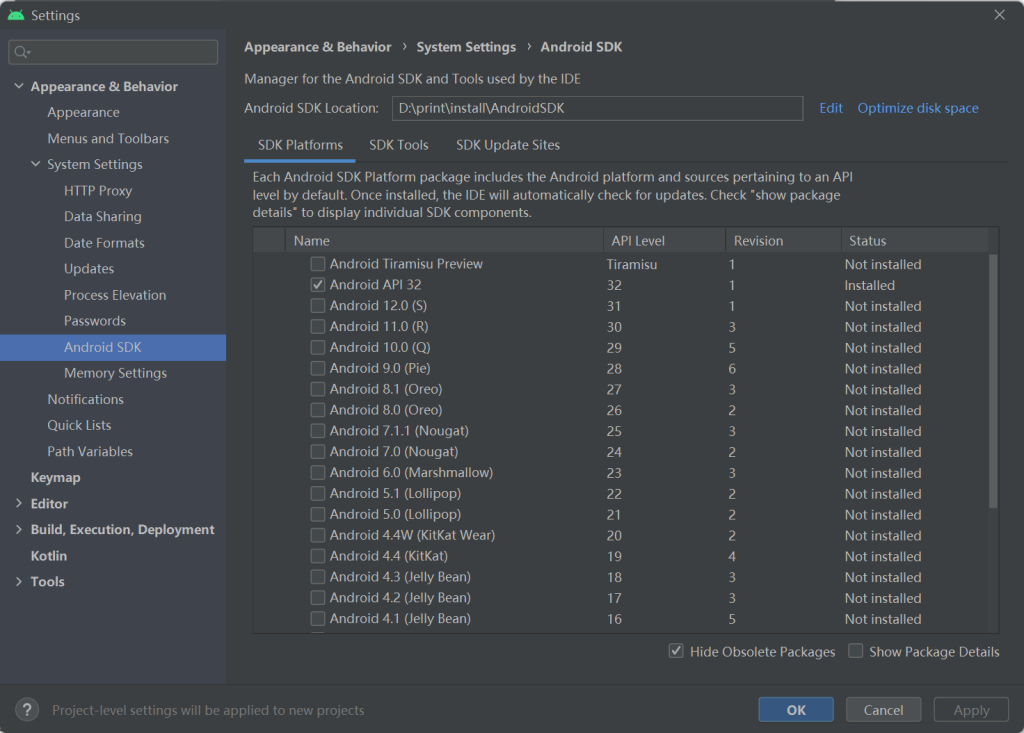Enable Show Package Details checkbox
This screenshot has width=1024, height=733.
tap(856, 651)
